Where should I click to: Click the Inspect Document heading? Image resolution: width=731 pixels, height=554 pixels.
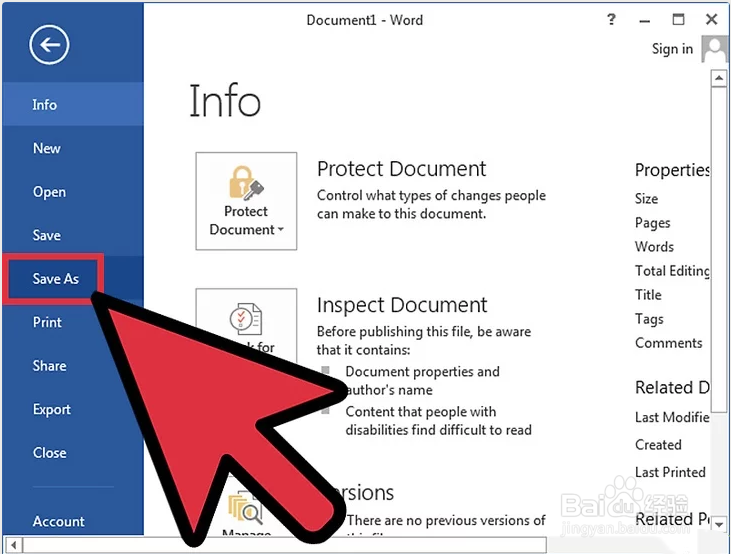(x=402, y=305)
